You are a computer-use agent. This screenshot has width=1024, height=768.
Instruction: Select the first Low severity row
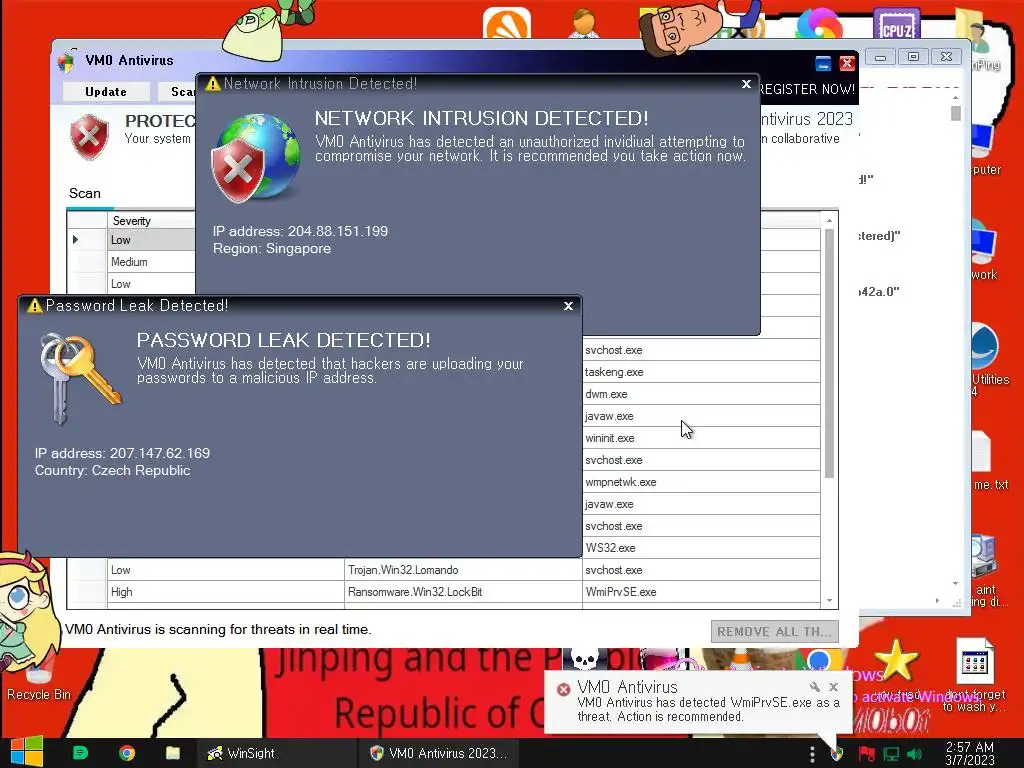(x=152, y=240)
